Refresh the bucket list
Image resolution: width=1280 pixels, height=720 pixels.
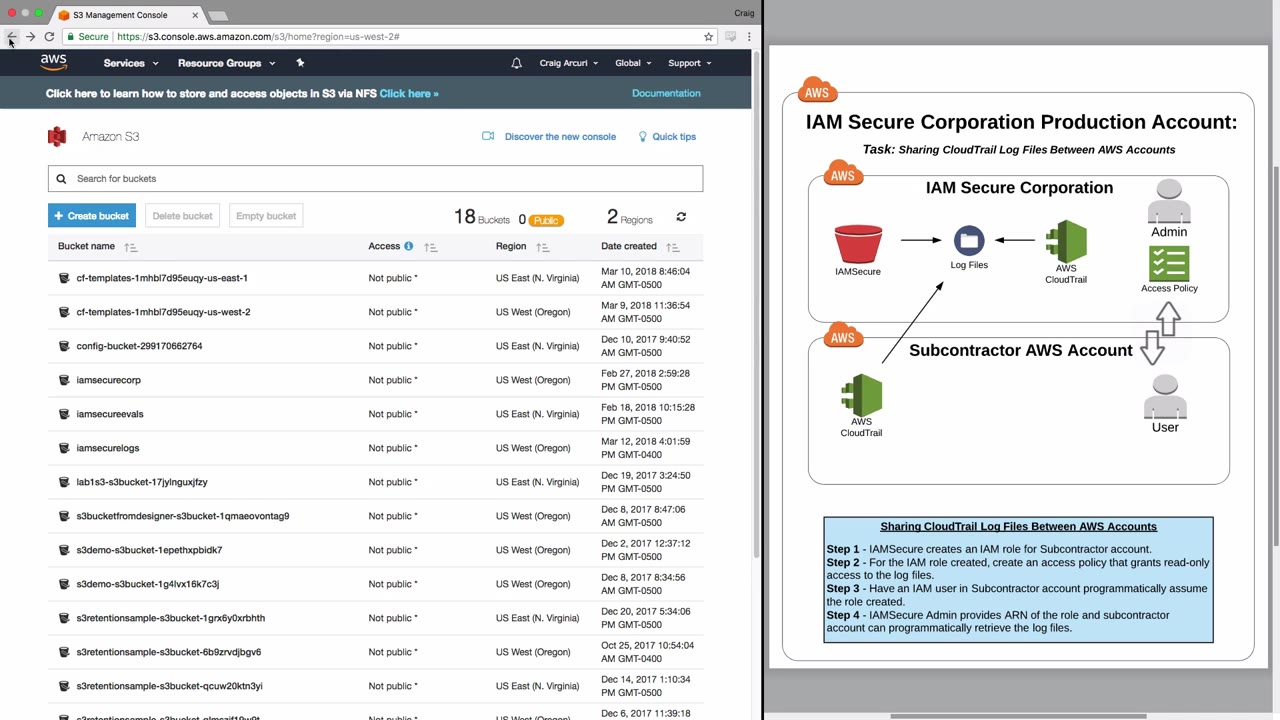click(x=681, y=217)
